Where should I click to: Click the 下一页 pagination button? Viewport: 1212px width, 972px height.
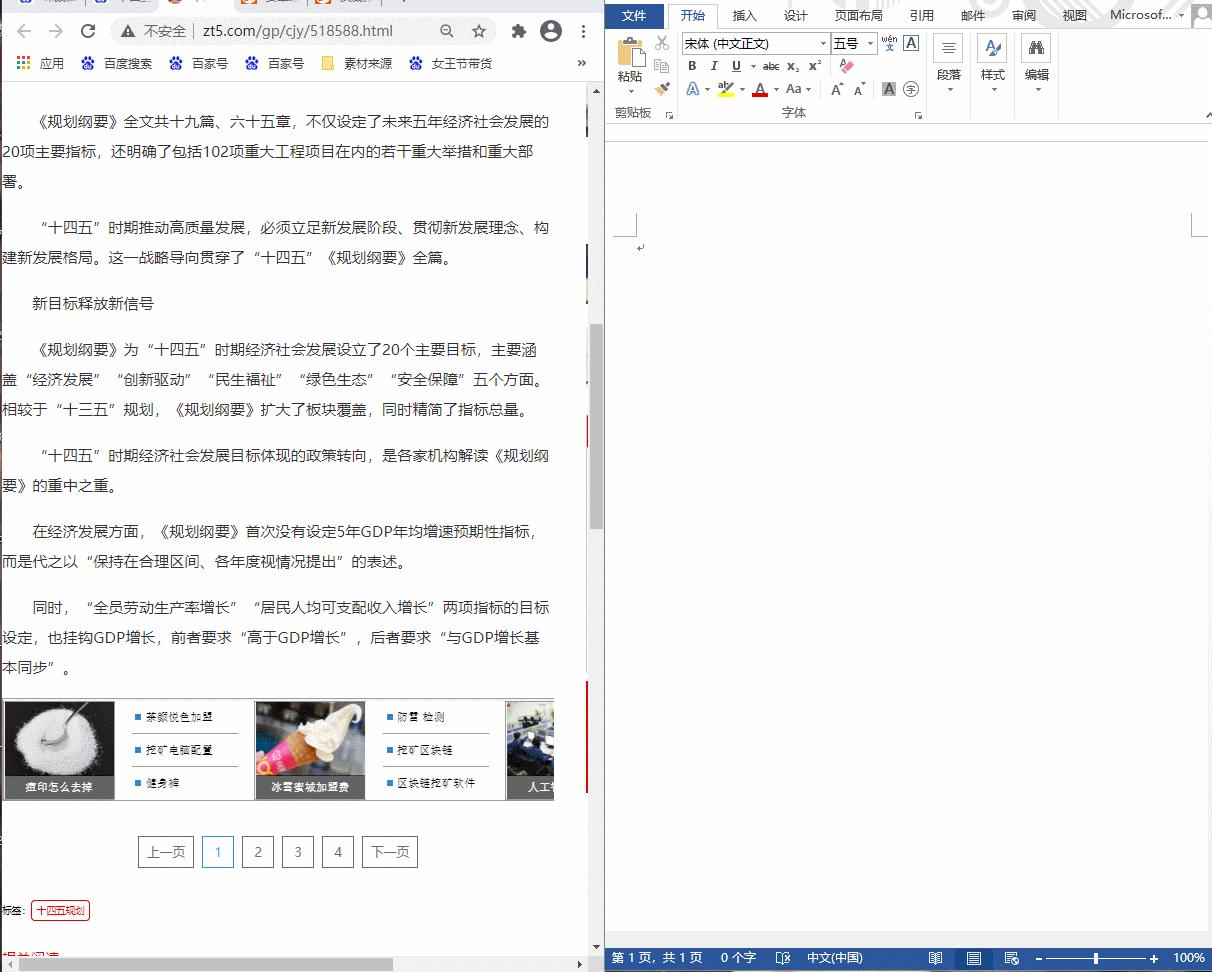pos(389,851)
